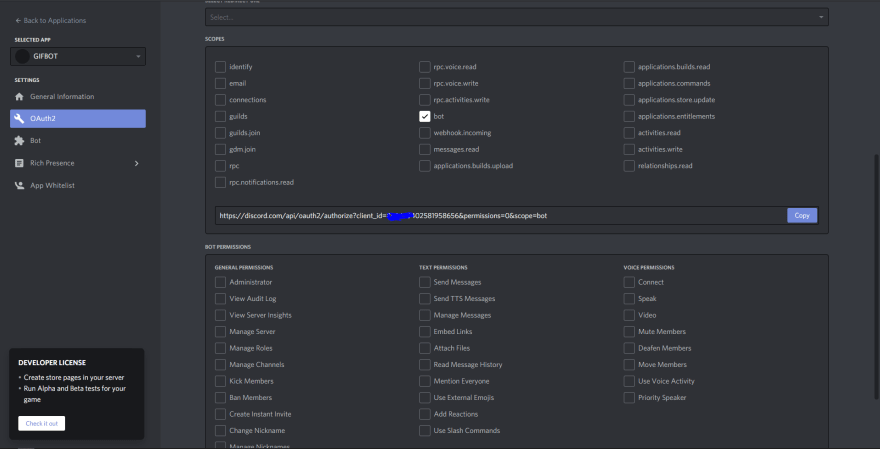Check the rpc.voice.read scope
The image size is (880, 449).
pos(424,67)
